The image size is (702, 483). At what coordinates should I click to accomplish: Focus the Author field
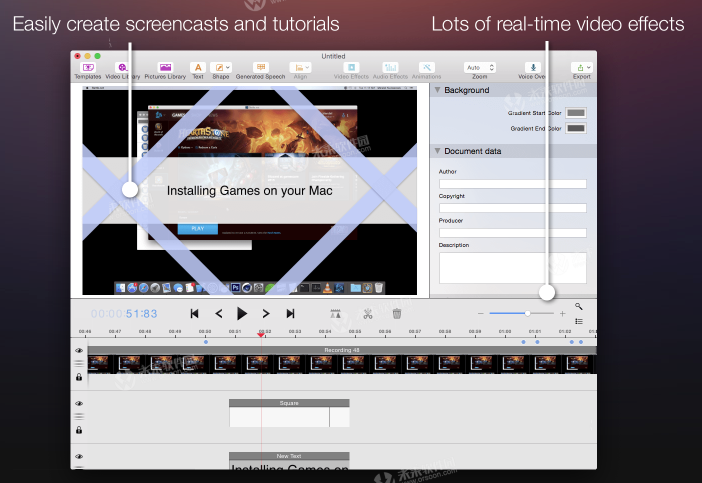point(513,184)
